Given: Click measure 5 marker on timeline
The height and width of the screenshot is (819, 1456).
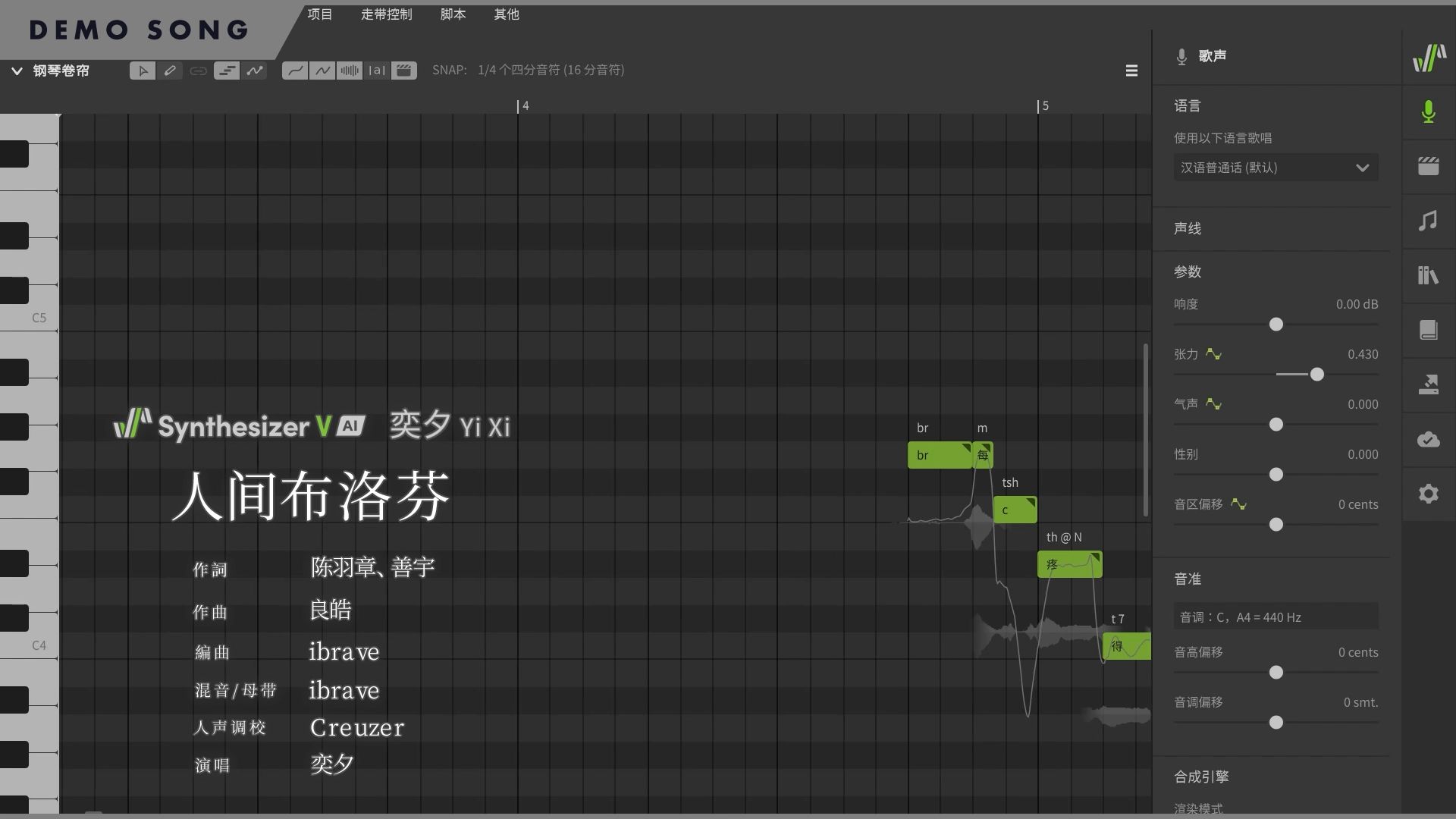Looking at the screenshot, I should tap(1044, 106).
